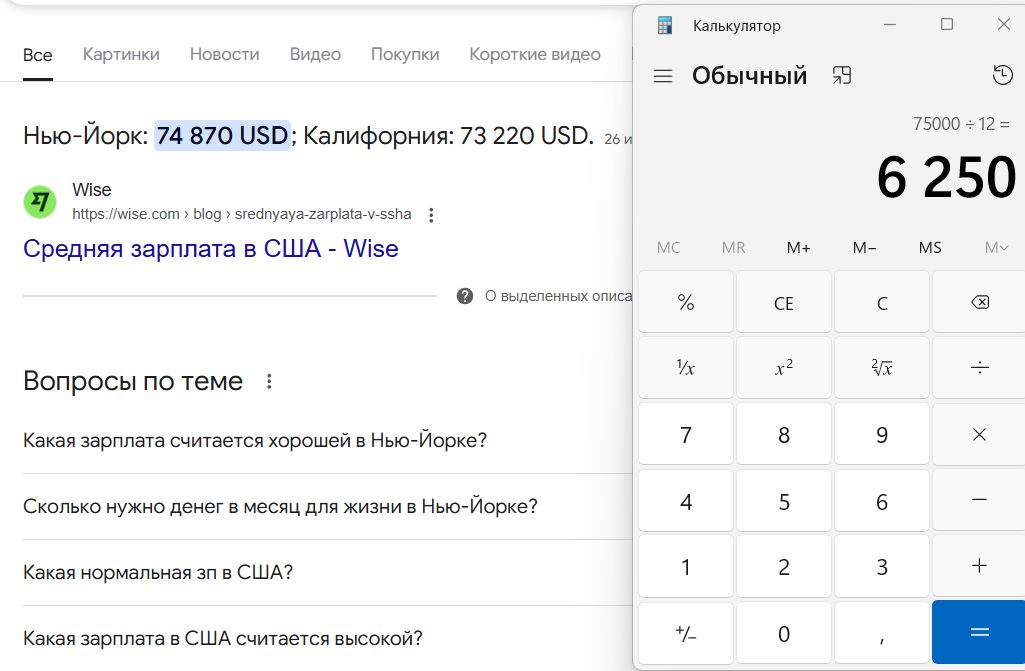Click the square root key

882,368
